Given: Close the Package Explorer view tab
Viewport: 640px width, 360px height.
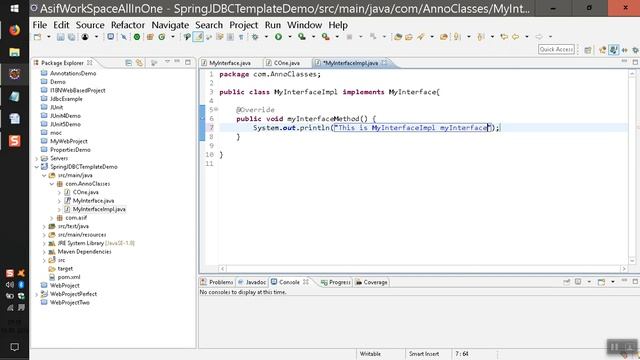Looking at the screenshot, I should (x=89, y=63).
